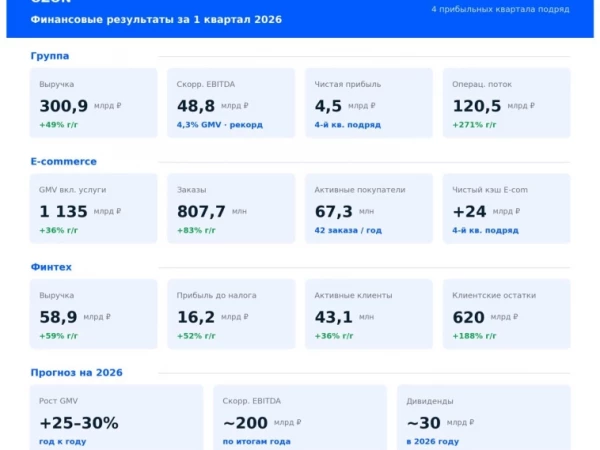The width and height of the screenshot is (600, 450).
Task: Click the Группа 'Скорр. EBITDA' value 48,8
Action: (196, 106)
